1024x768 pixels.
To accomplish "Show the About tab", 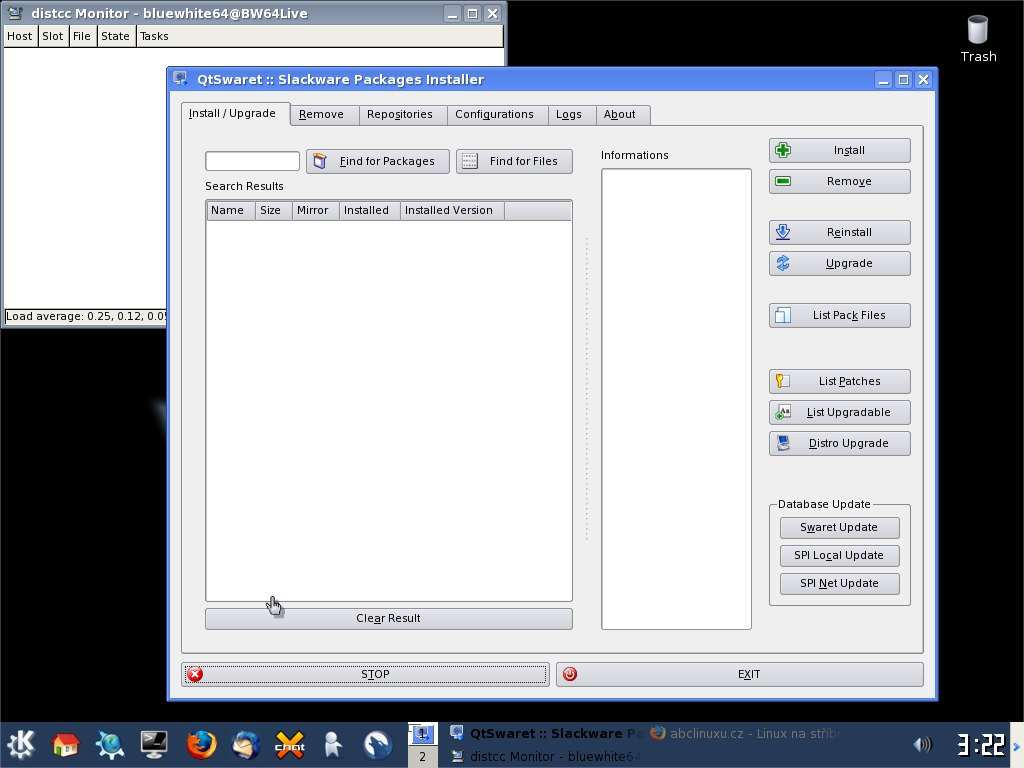I will pyautogui.click(x=620, y=114).
